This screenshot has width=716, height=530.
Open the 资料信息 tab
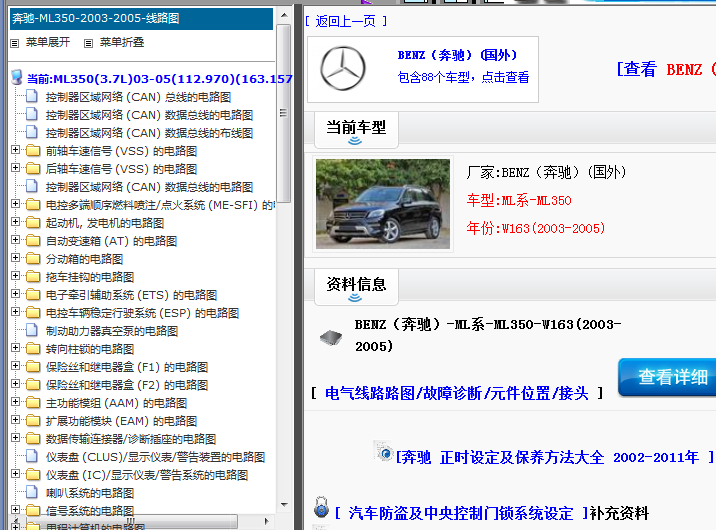coord(356,287)
